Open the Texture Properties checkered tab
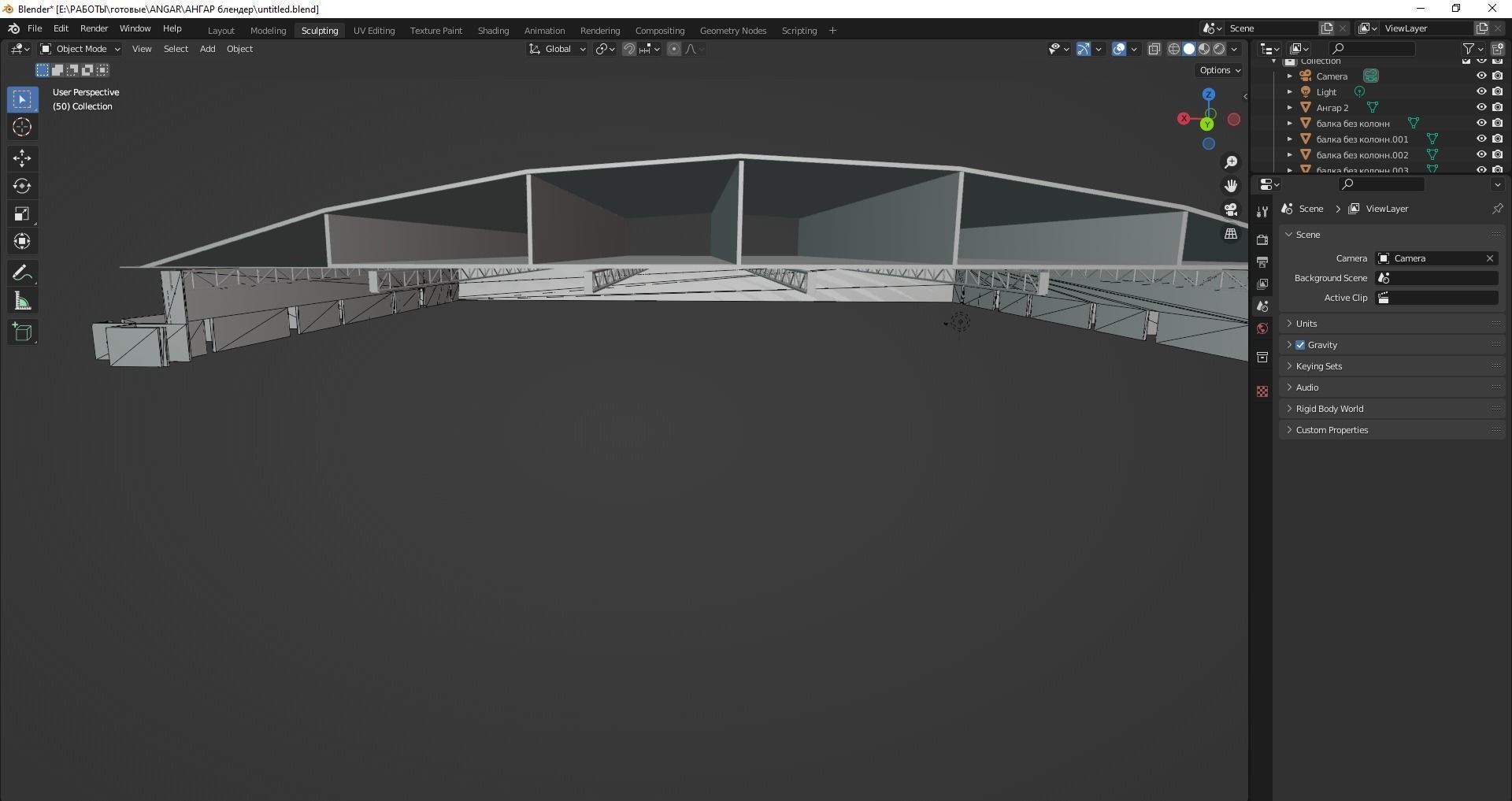This screenshot has height=801, width=1512. 1262,391
